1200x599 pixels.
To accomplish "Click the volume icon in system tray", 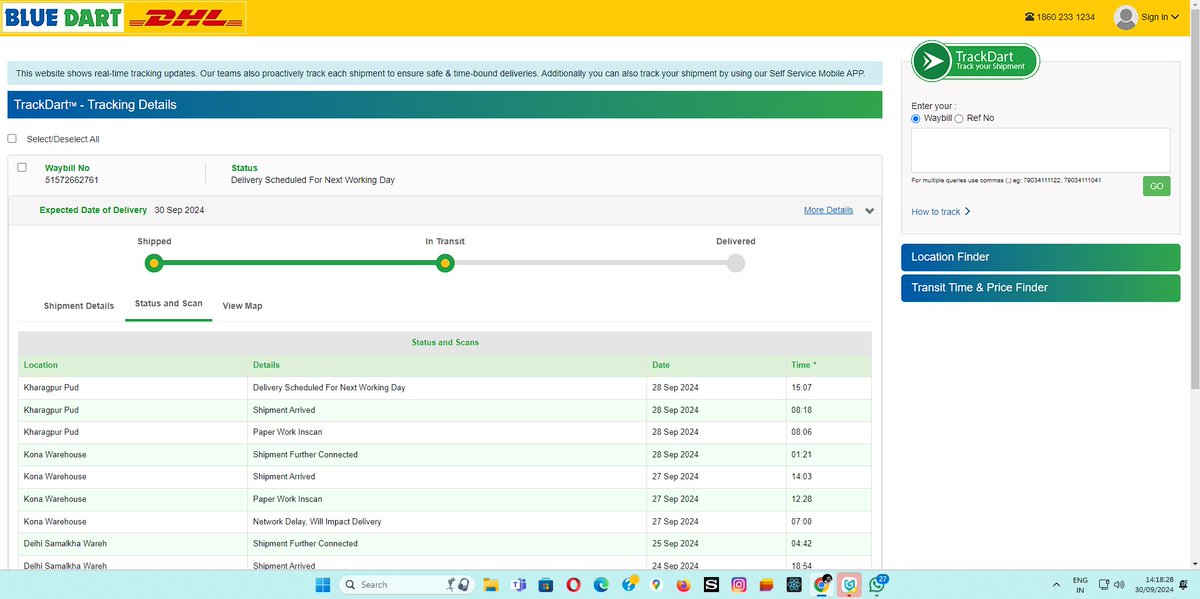I will pyautogui.click(x=1119, y=584).
